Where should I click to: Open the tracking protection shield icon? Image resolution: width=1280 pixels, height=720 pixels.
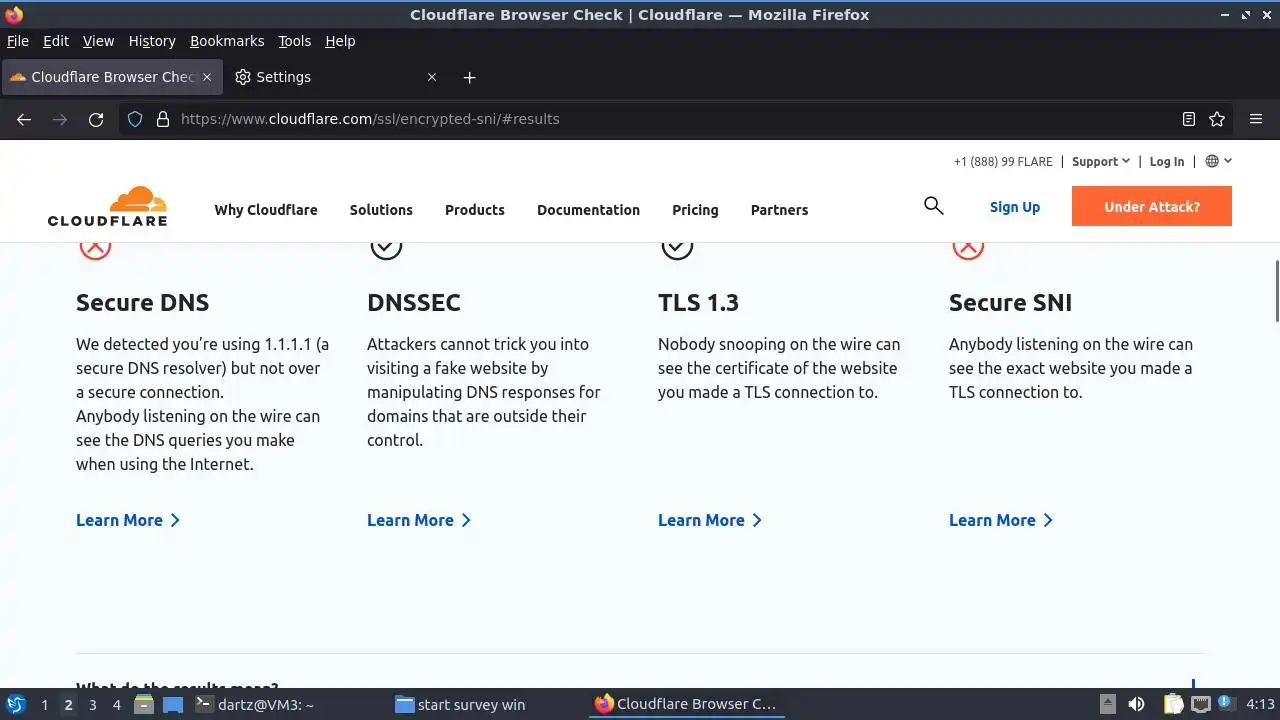click(135, 119)
